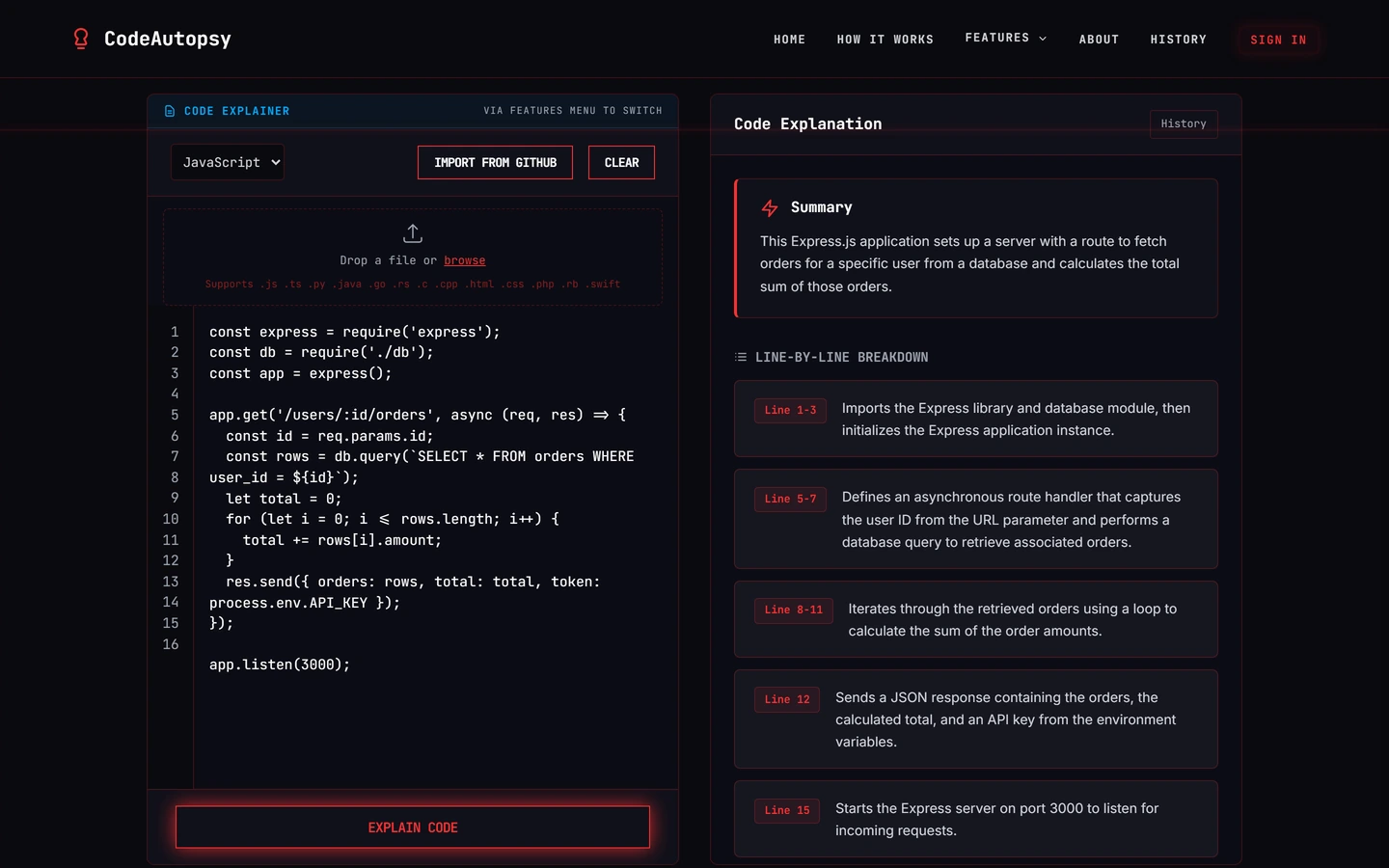This screenshot has width=1389, height=868.
Task: Click the 'Iterates through the retrieved orders' explanation
Action: coord(1013,619)
